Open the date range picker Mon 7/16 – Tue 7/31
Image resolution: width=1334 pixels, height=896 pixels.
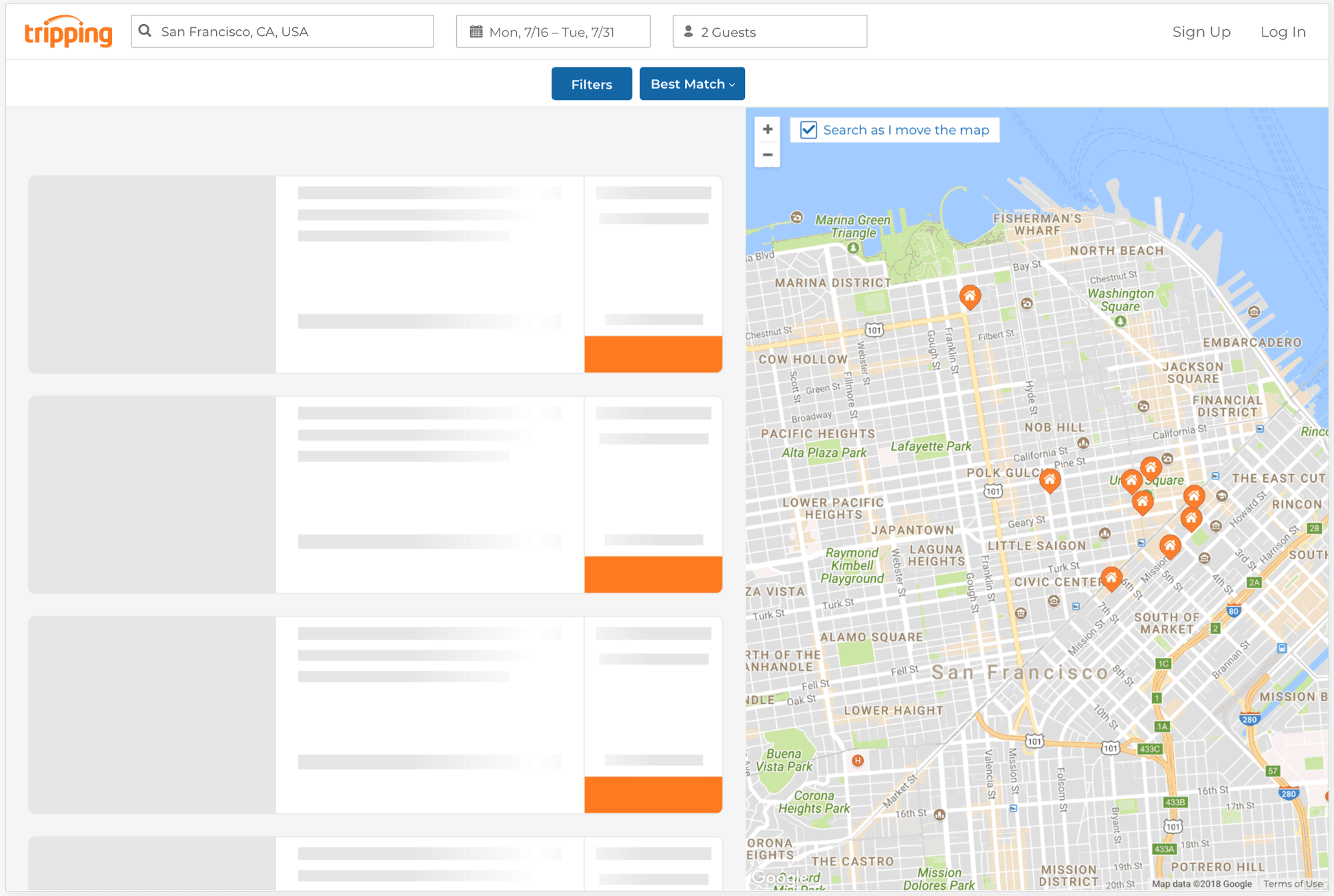(x=553, y=31)
